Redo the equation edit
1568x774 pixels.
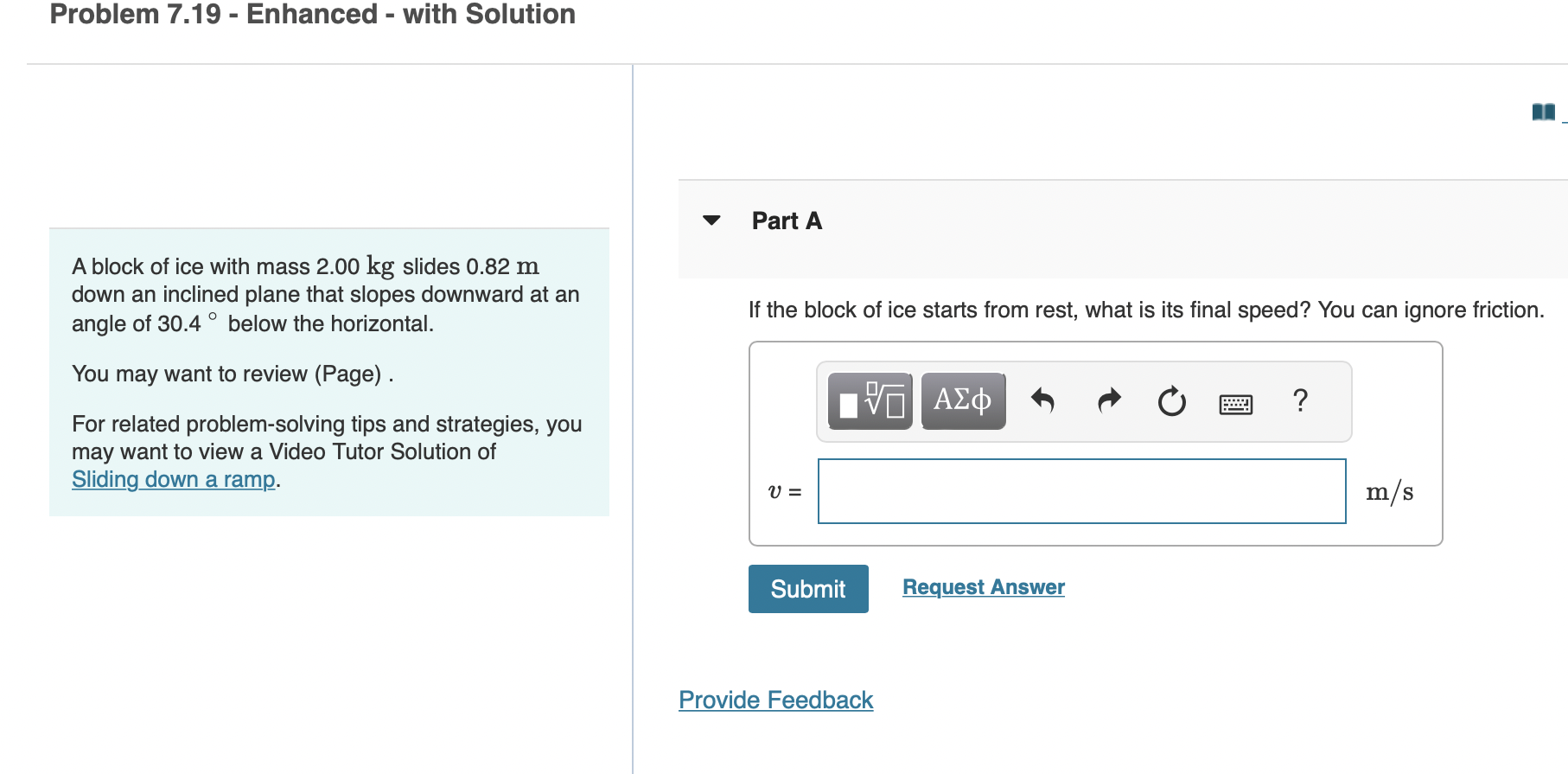pyautogui.click(x=1107, y=400)
